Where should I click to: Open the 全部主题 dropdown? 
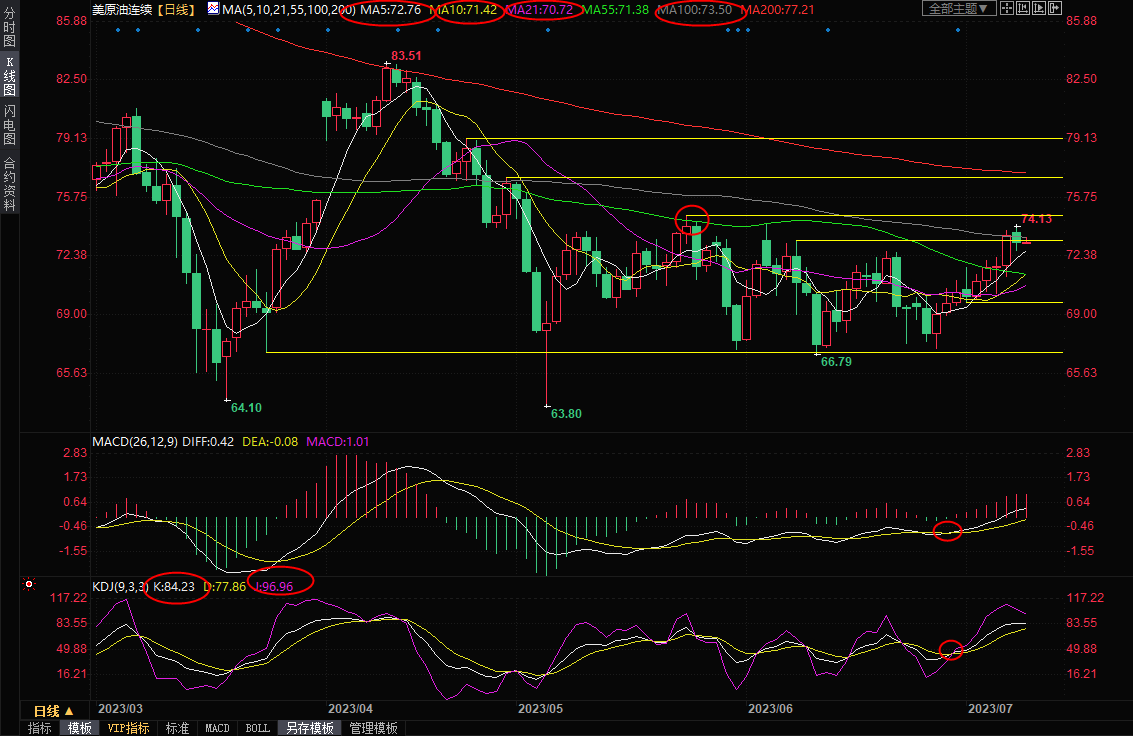(957, 9)
